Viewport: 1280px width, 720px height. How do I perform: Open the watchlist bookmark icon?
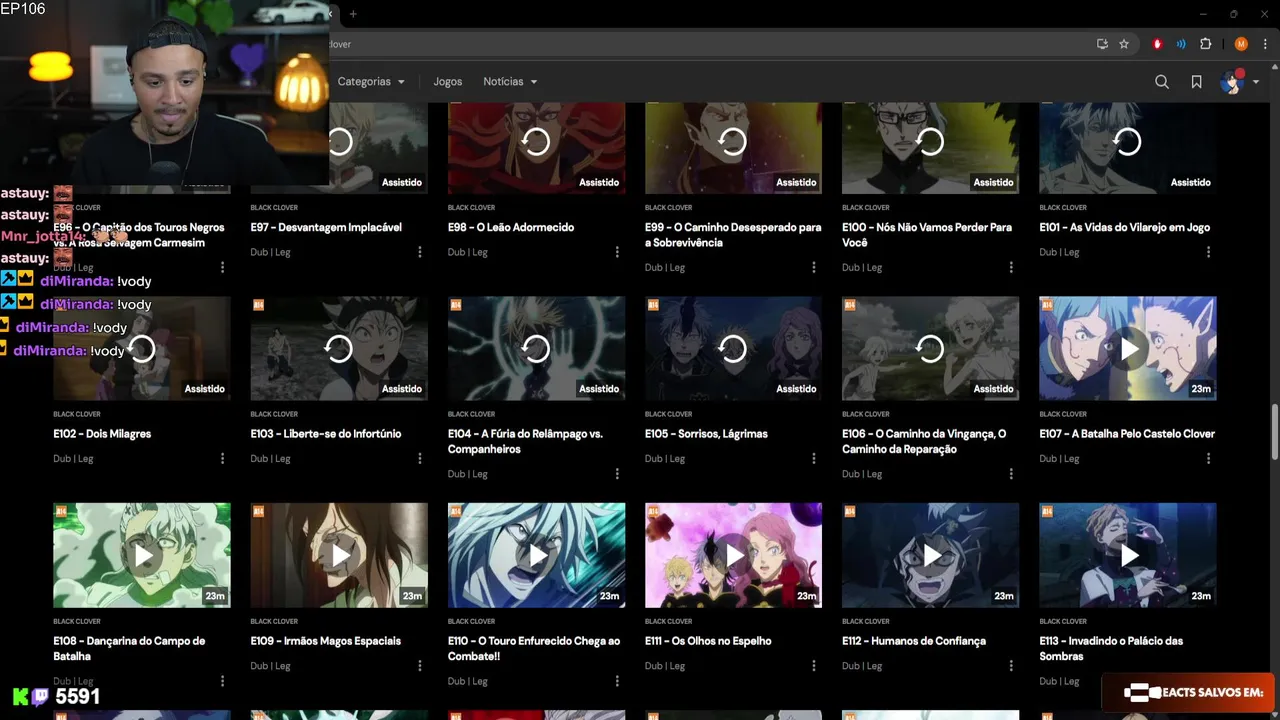pyautogui.click(x=1196, y=82)
